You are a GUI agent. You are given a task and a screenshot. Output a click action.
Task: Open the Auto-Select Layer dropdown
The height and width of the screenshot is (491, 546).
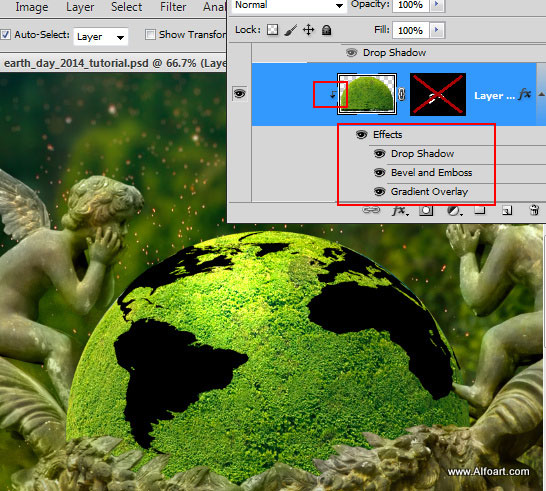(101, 37)
